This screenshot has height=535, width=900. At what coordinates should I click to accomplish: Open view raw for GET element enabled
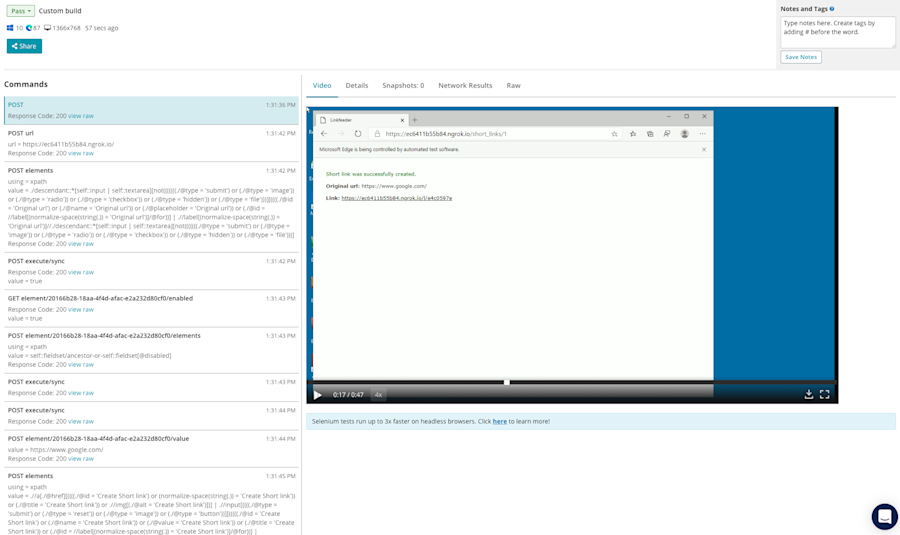coord(81,309)
